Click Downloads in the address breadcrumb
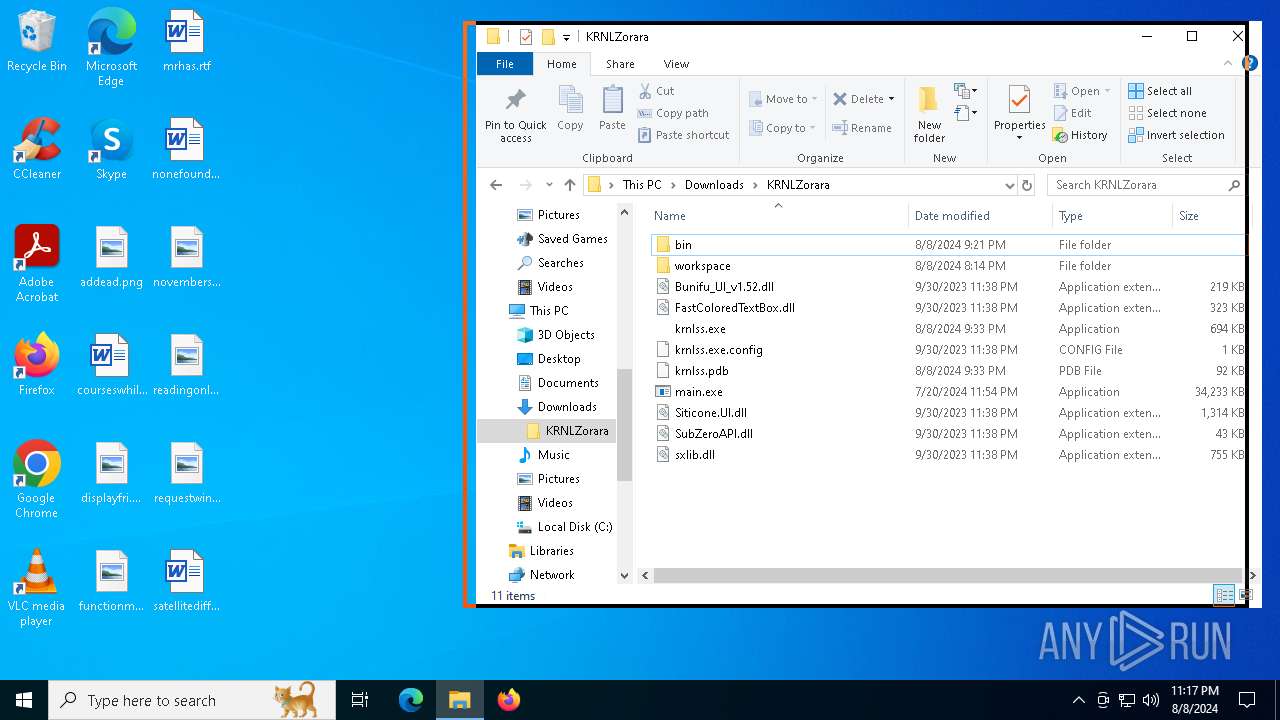This screenshot has height=720, width=1280. [x=714, y=185]
